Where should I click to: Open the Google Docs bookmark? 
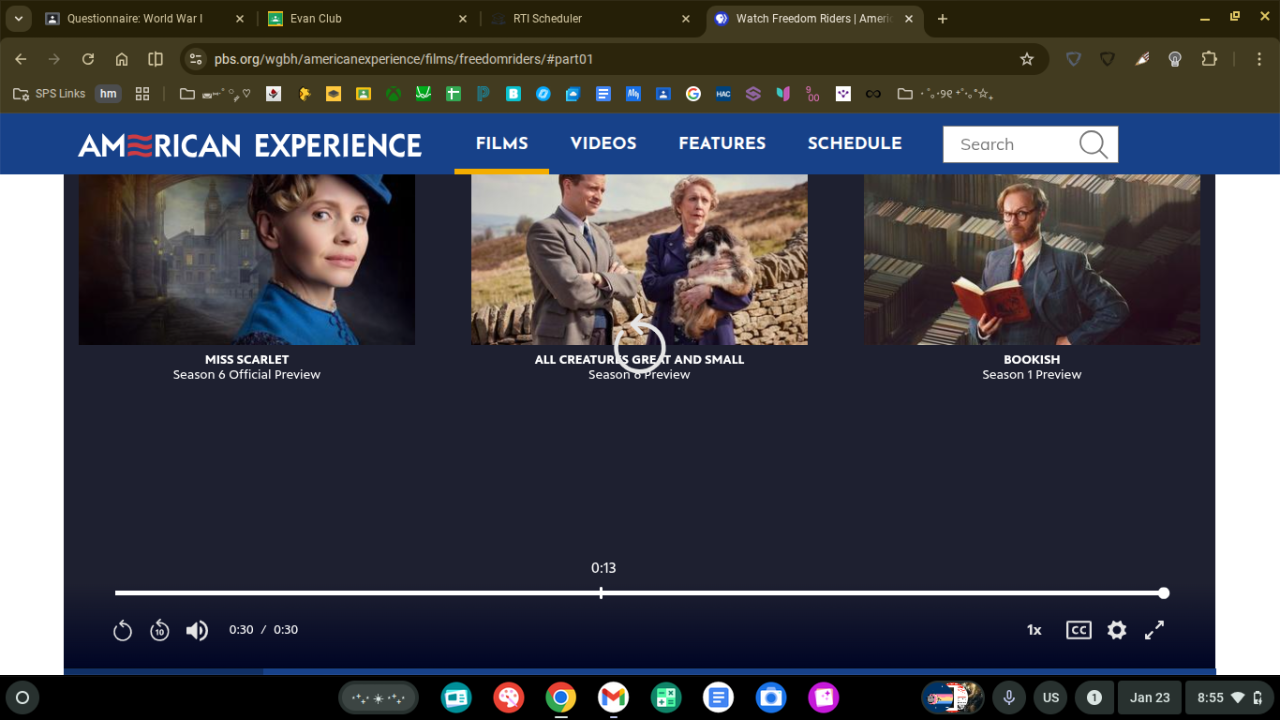[603, 94]
